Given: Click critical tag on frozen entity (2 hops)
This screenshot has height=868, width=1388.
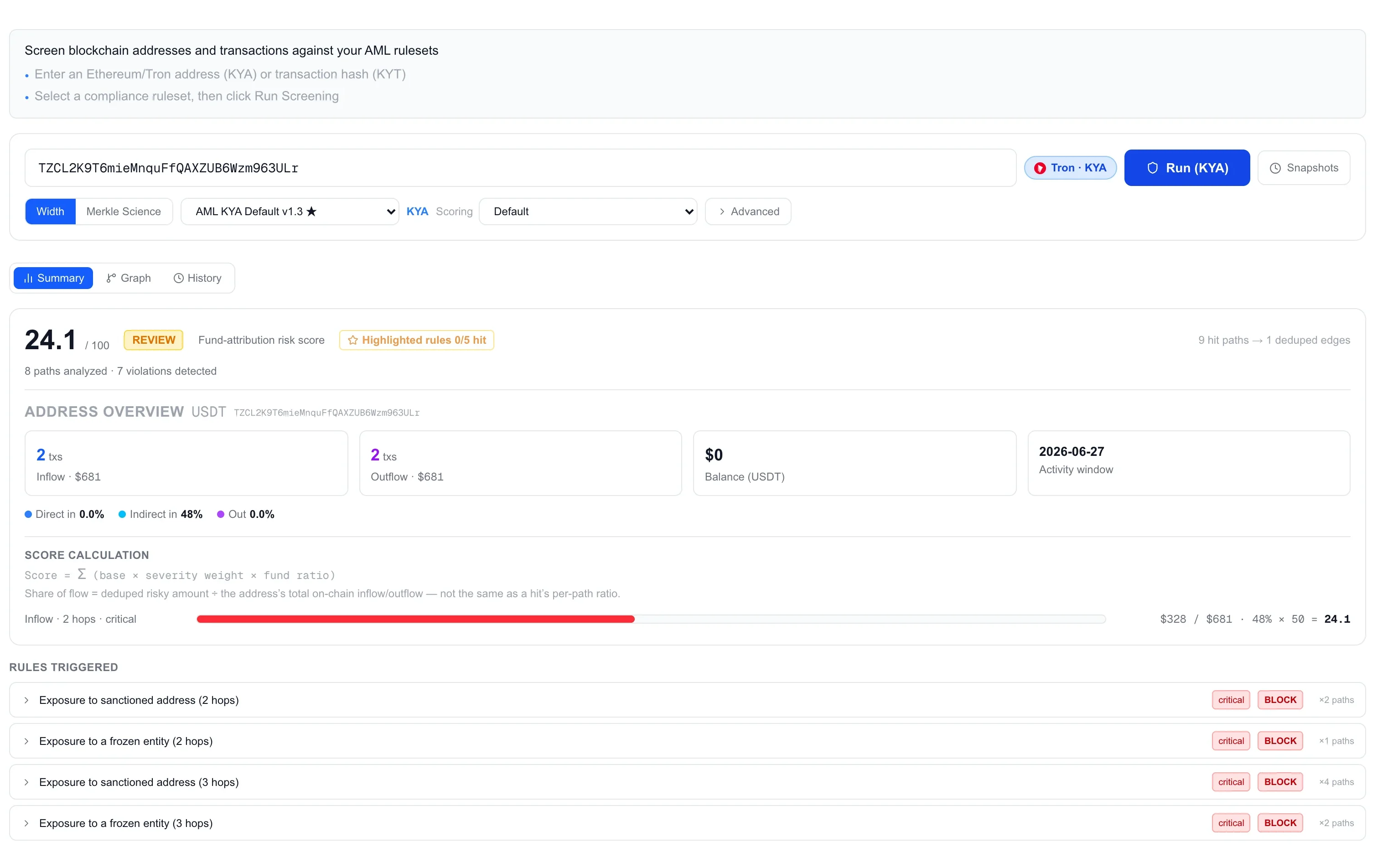Looking at the screenshot, I should coord(1231,741).
